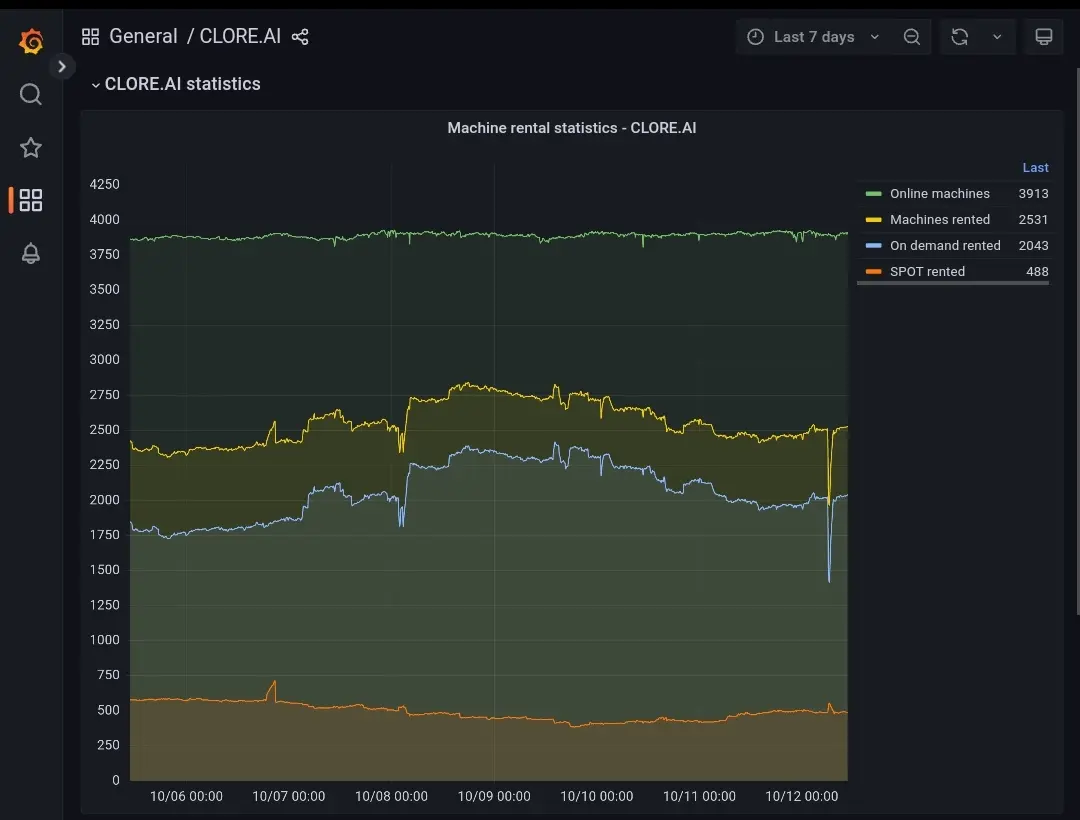
Task: Click the 2043 On demand rented value
Action: coord(1033,246)
